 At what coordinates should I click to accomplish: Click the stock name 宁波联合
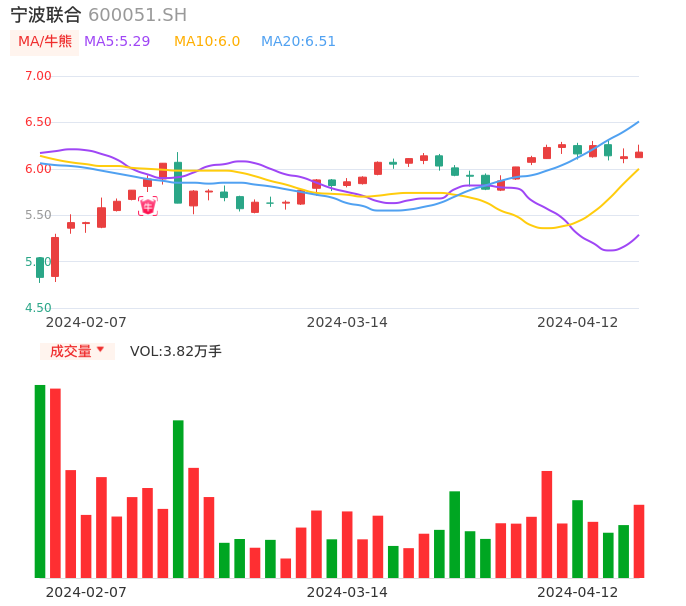pyautogui.click(x=46, y=15)
